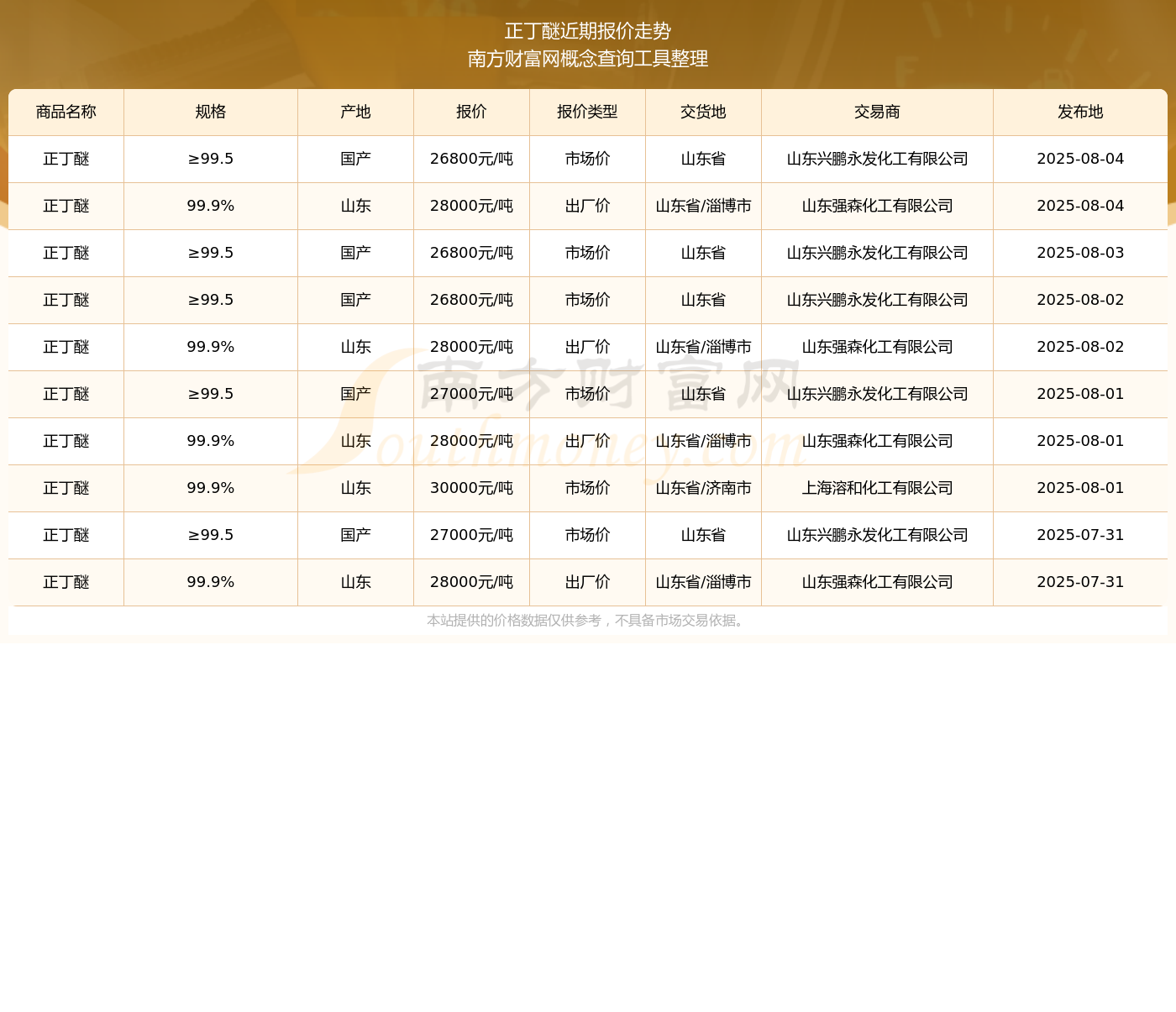Click 正丁醚 in the 上海溶和 row
The image size is (1176, 1012).
(66, 488)
